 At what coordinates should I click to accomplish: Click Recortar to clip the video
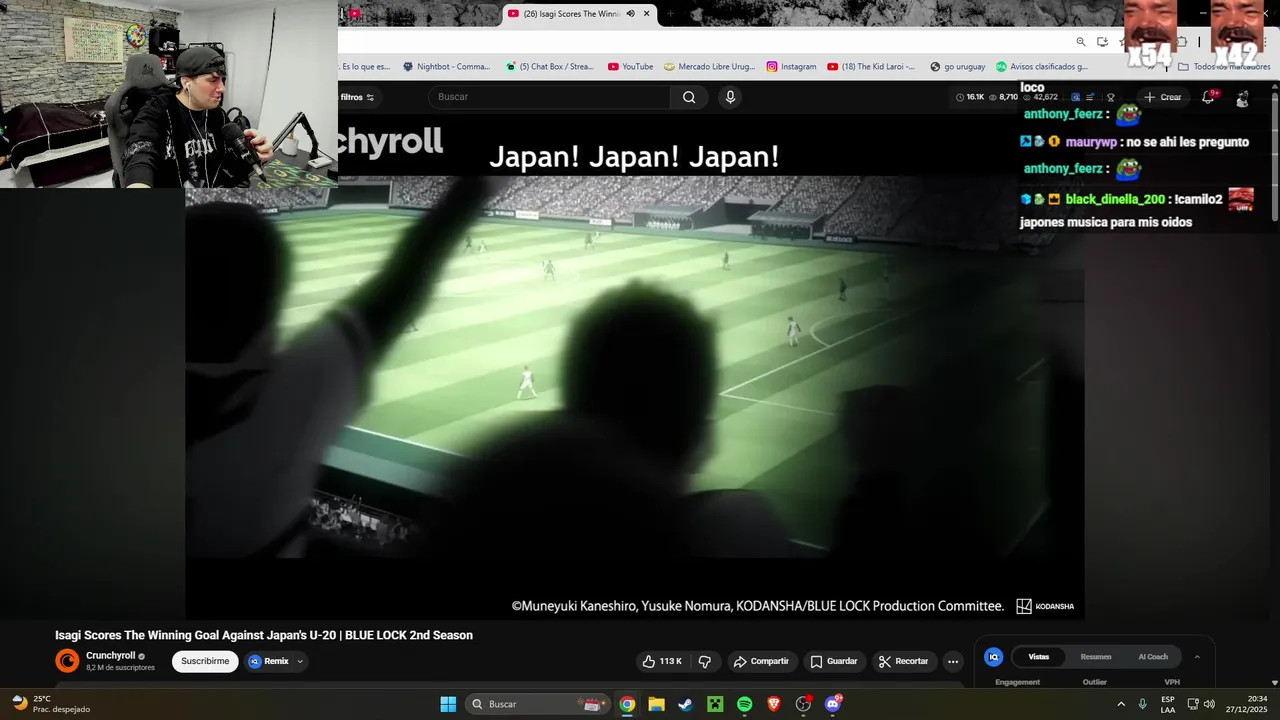904,661
